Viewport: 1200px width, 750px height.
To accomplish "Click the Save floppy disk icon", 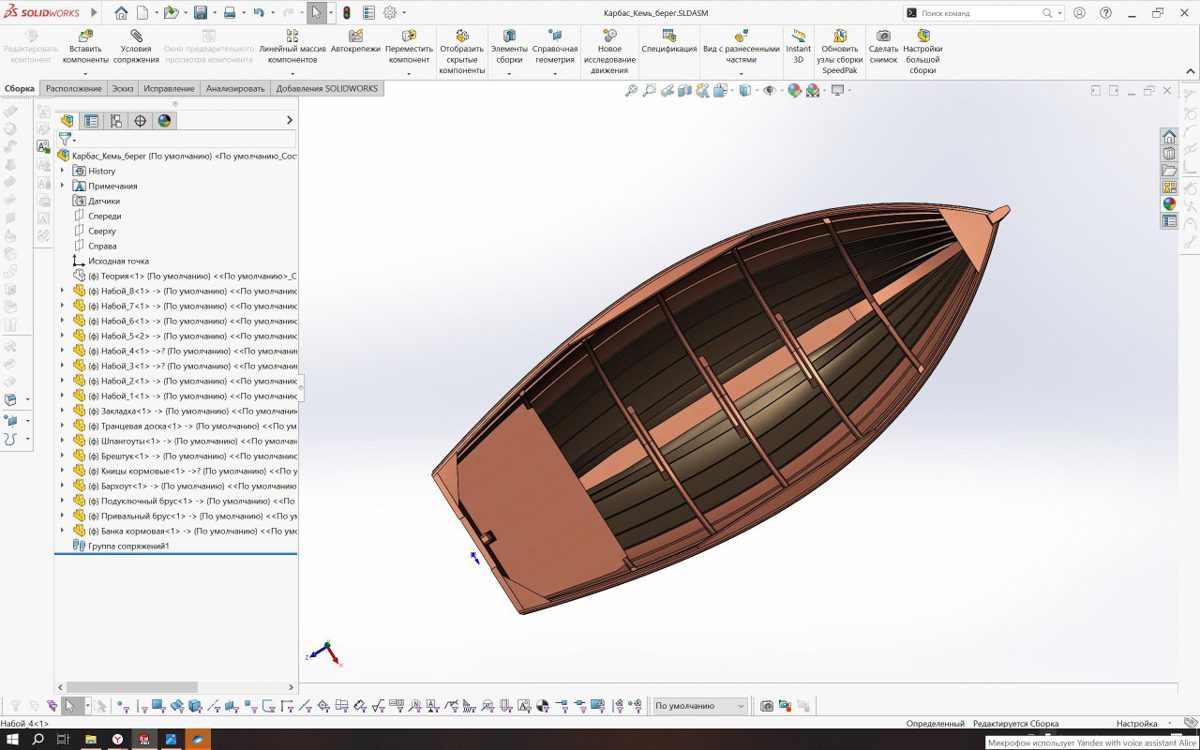I will pyautogui.click(x=200, y=13).
